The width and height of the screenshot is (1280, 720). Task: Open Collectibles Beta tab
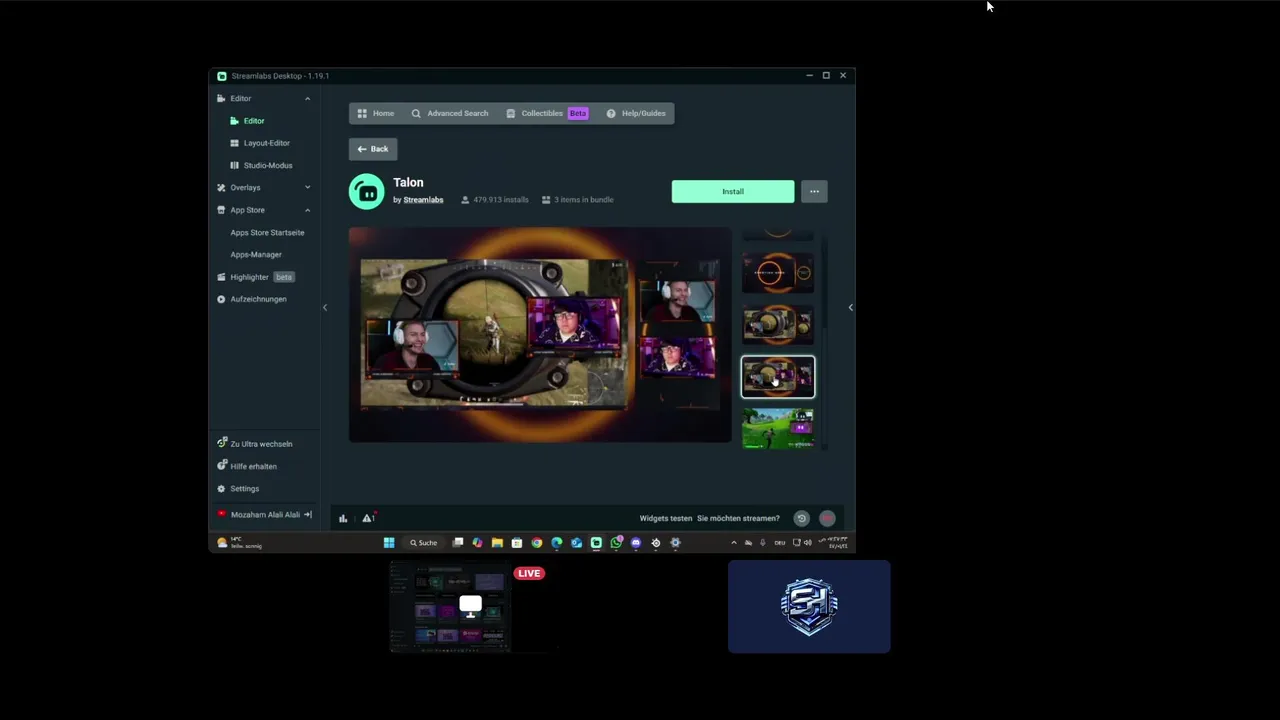[546, 114]
